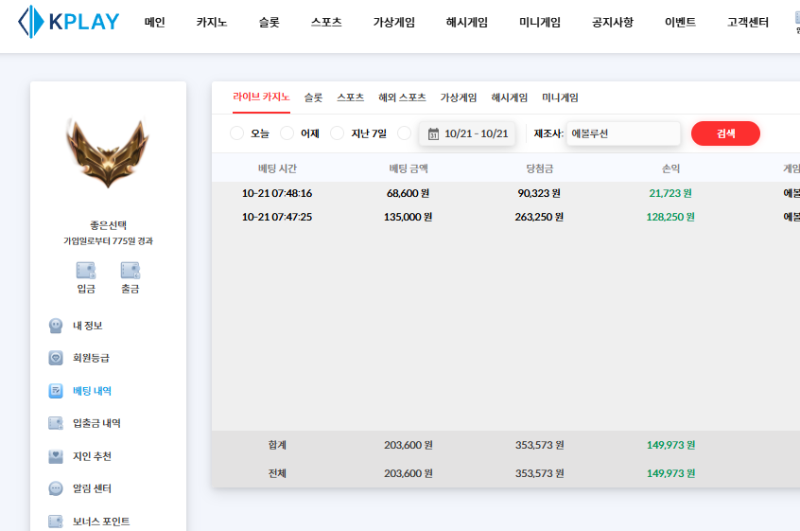Open 보너스 포인트 in the sidebar
This screenshot has width=800, height=531.
tap(100, 521)
